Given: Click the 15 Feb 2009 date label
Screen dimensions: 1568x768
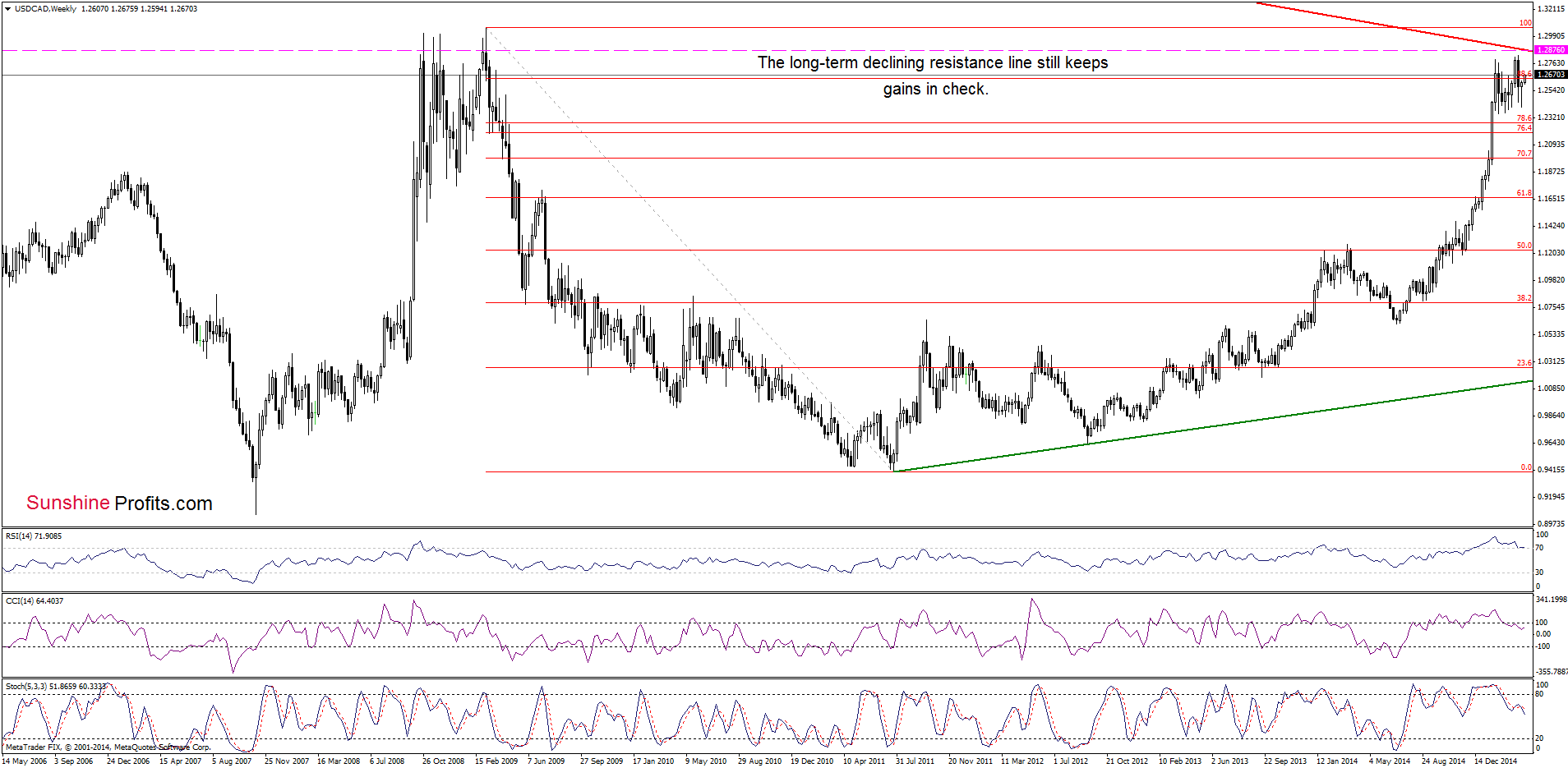Looking at the screenshot, I should (x=496, y=761).
